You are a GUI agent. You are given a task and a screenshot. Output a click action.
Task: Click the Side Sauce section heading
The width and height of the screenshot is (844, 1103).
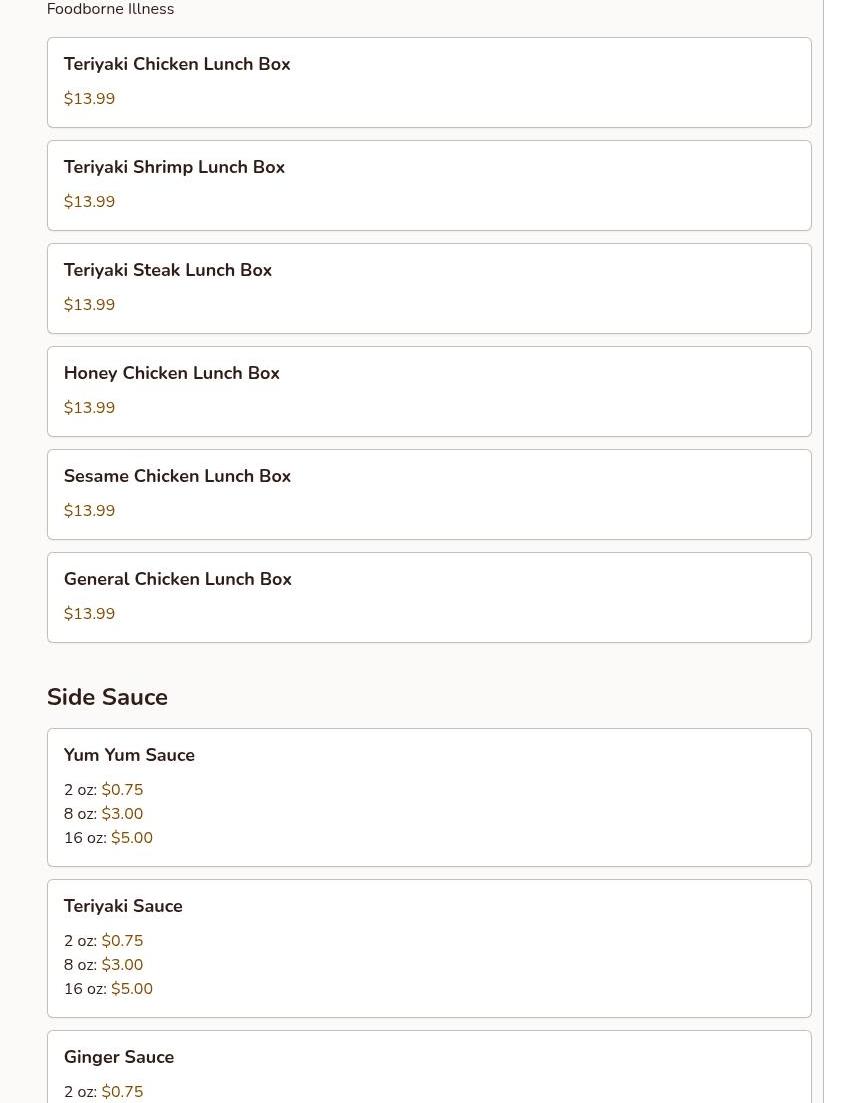108,697
